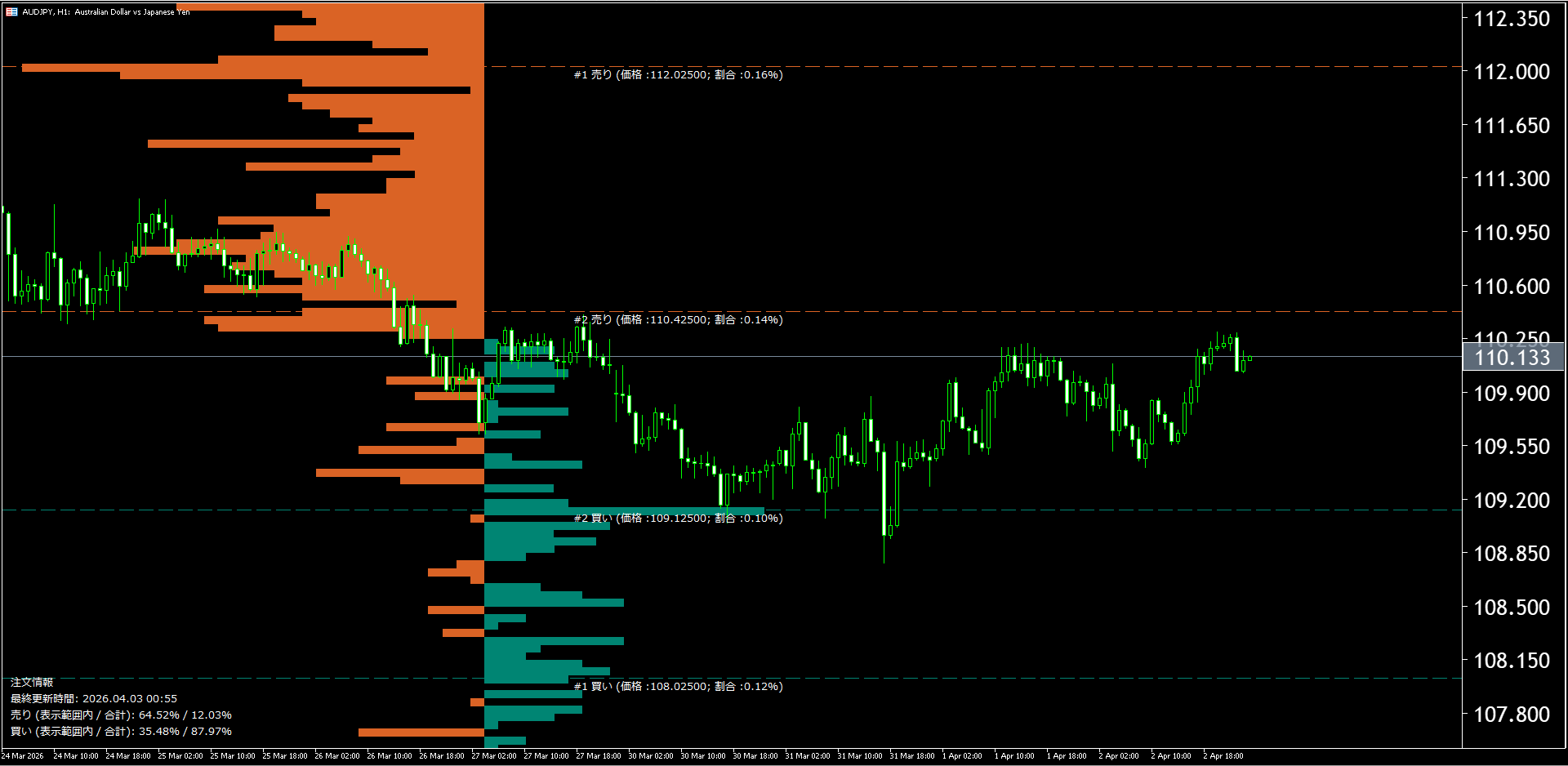Screen dimensions: 1568x766
Task: Click the '買い (表示範囲内 / 合計)' 35.48% line
Action: pos(121,731)
